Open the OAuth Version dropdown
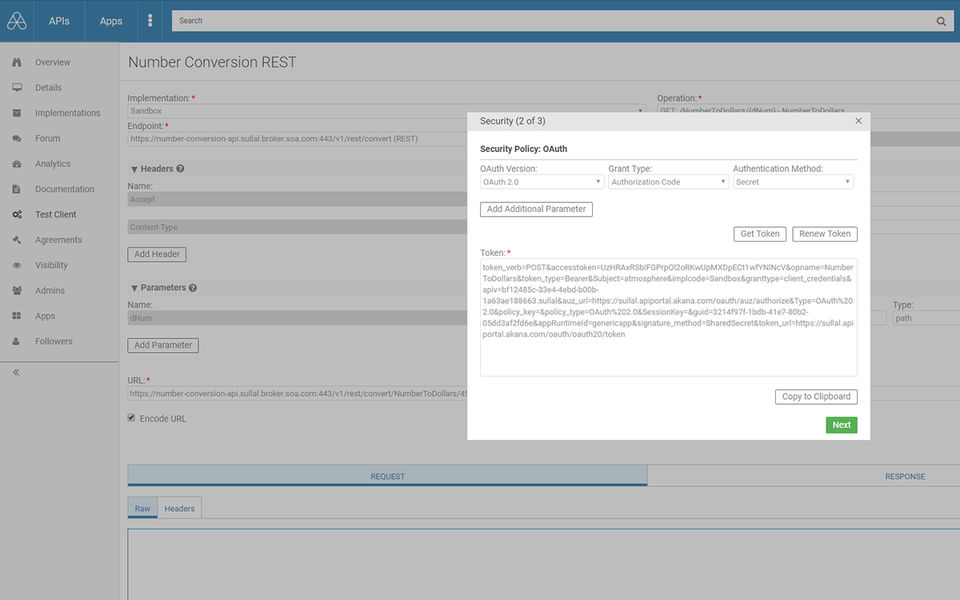Viewport: 960px width, 600px height. pos(542,182)
